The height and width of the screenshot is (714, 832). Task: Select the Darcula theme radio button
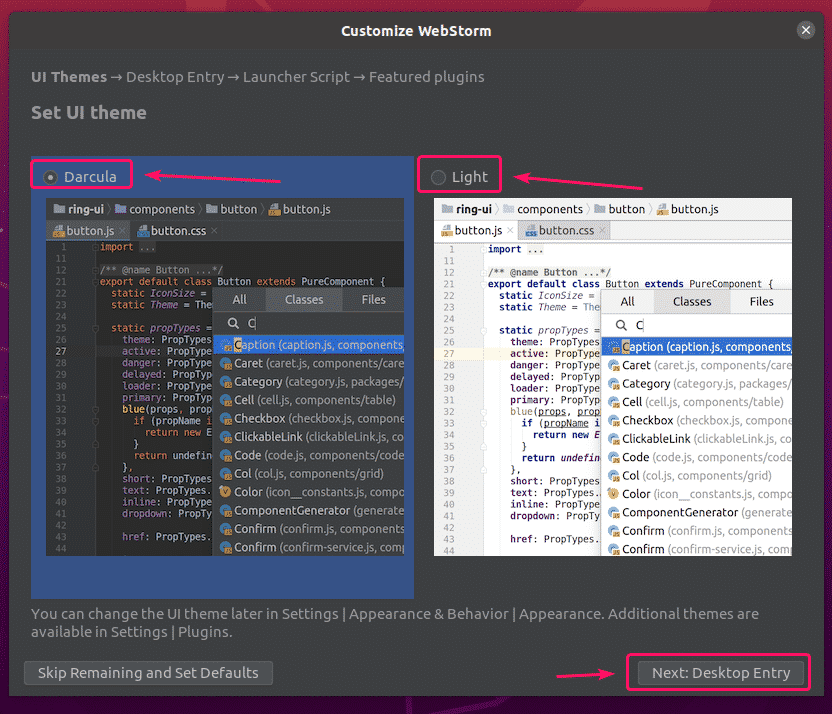coord(50,177)
